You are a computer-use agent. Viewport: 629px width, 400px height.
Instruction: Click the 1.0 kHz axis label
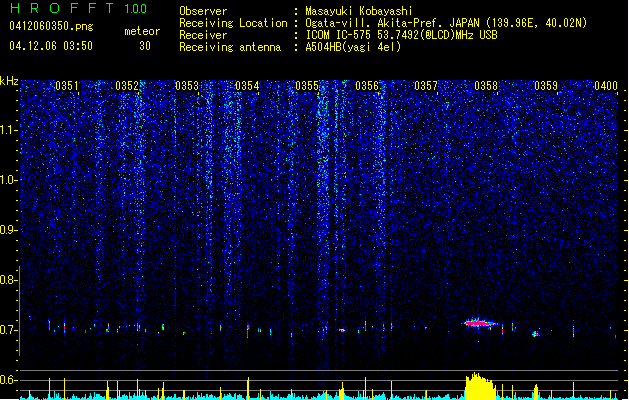click(9, 180)
